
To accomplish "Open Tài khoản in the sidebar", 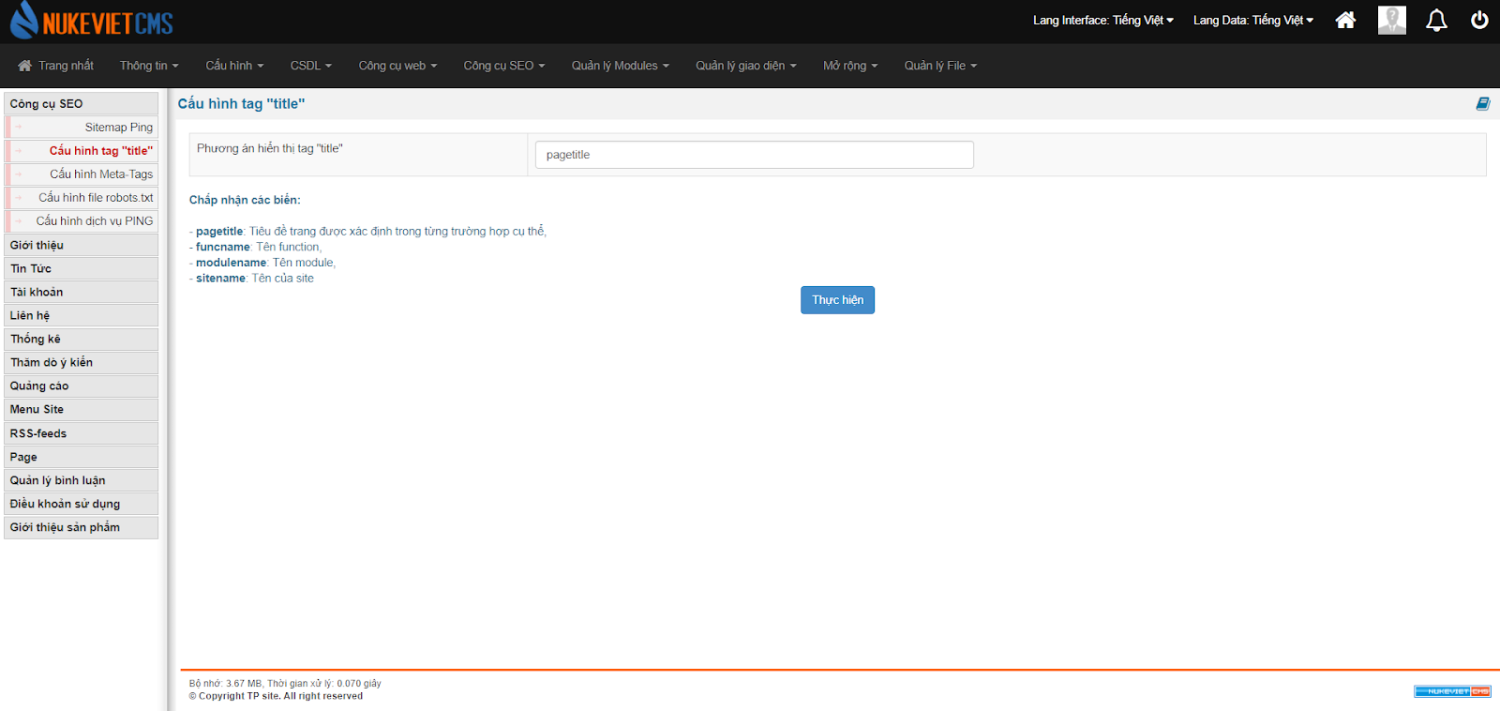I will [81, 292].
